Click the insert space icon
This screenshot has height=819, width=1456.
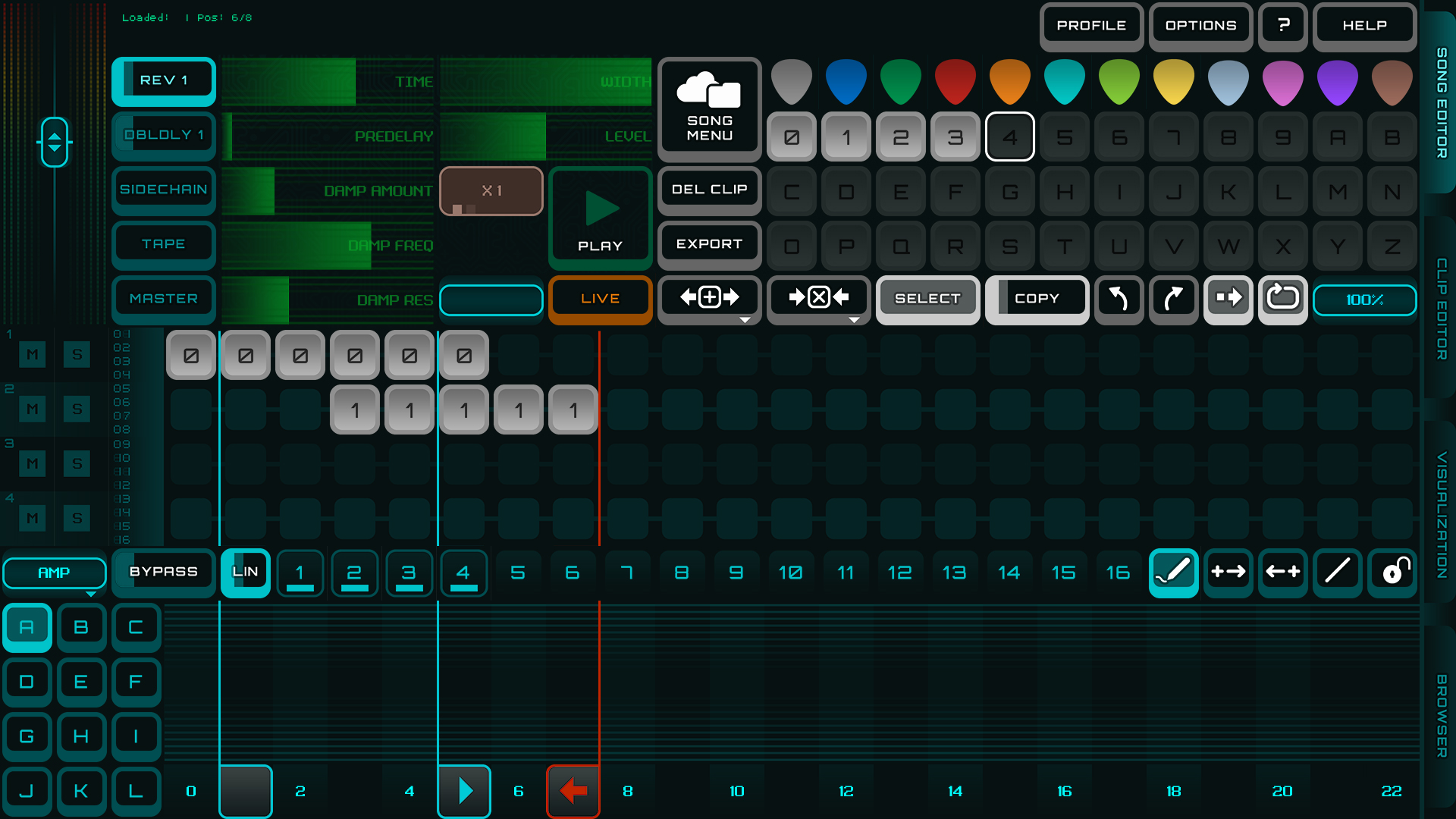pos(709,298)
